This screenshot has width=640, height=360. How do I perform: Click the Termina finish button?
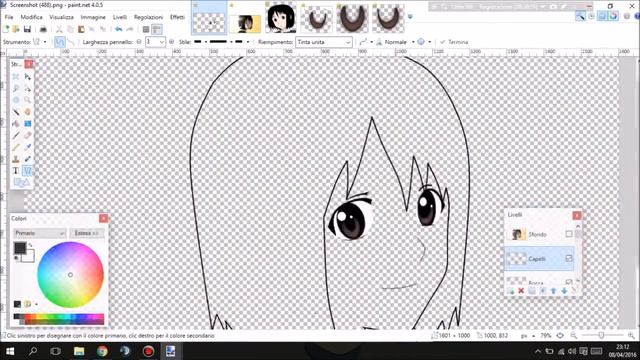pyautogui.click(x=454, y=42)
